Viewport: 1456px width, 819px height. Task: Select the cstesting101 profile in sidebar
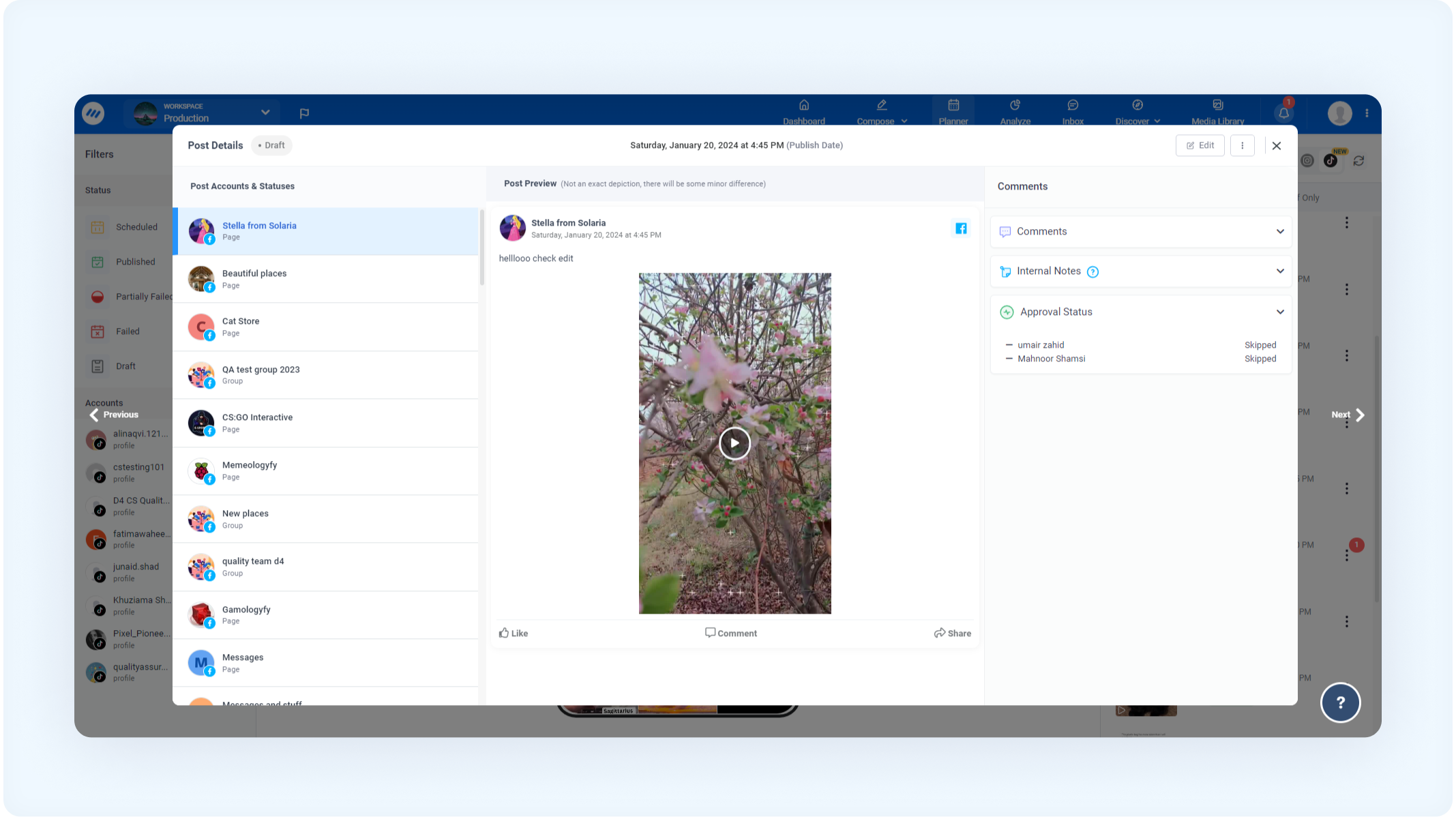(x=128, y=473)
